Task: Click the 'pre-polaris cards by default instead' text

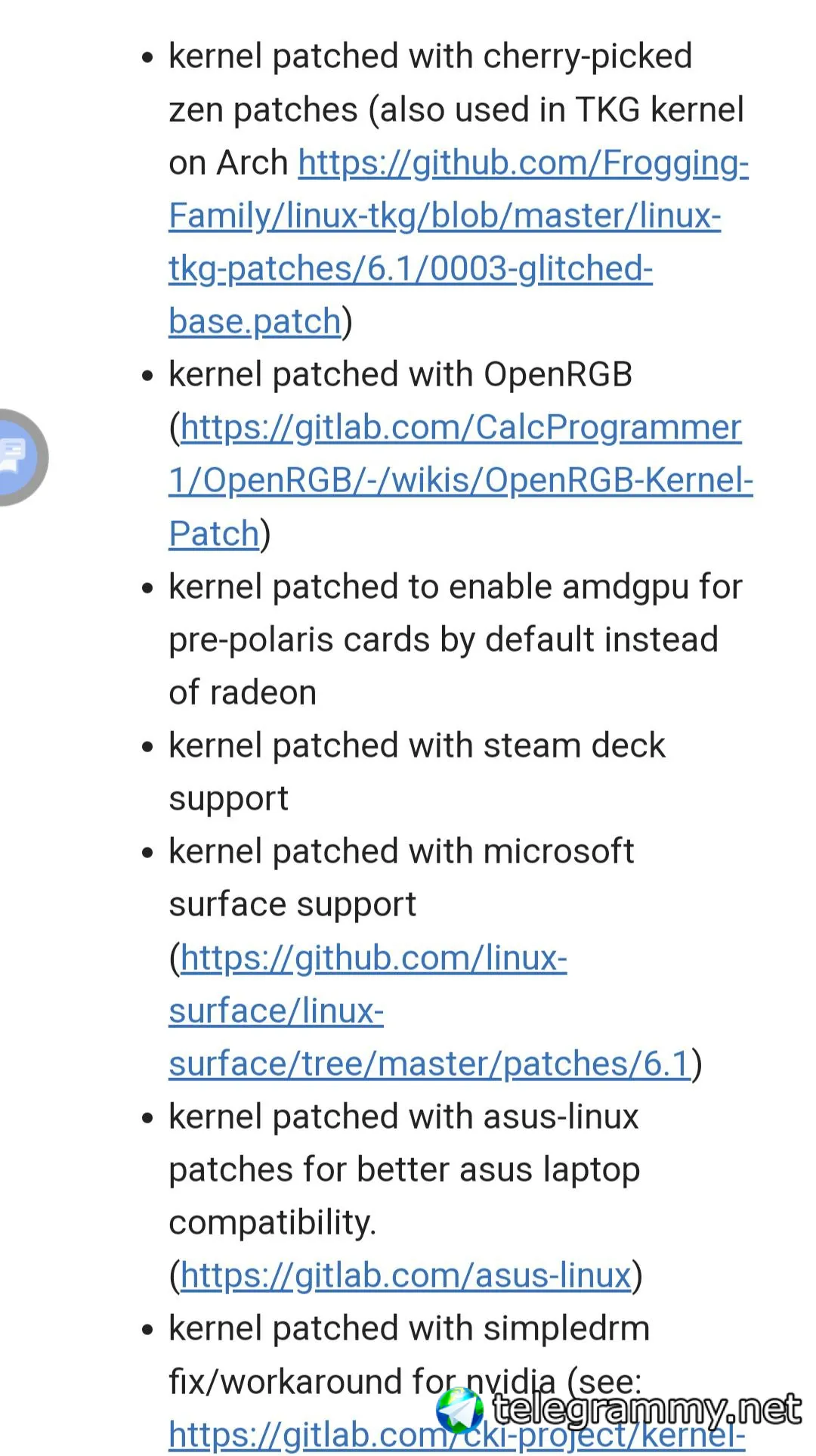Action: click(x=444, y=640)
